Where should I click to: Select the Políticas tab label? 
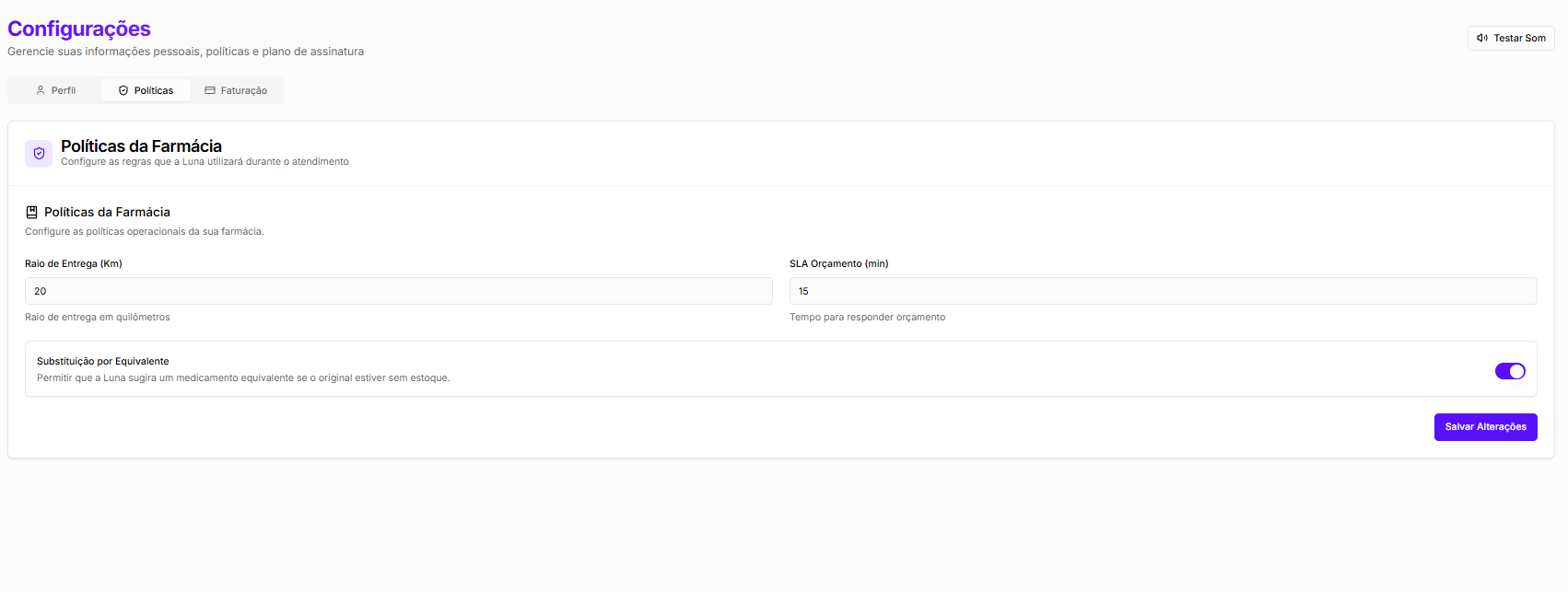(x=153, y=90)
